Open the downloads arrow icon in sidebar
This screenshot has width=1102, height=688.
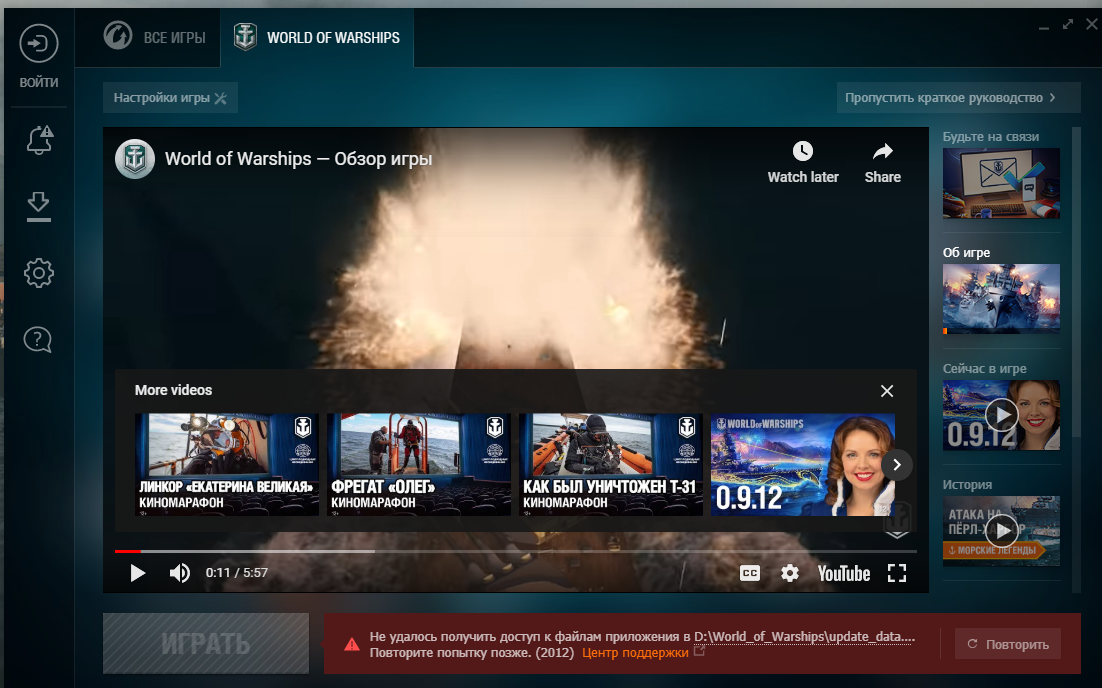click(39, 206)
